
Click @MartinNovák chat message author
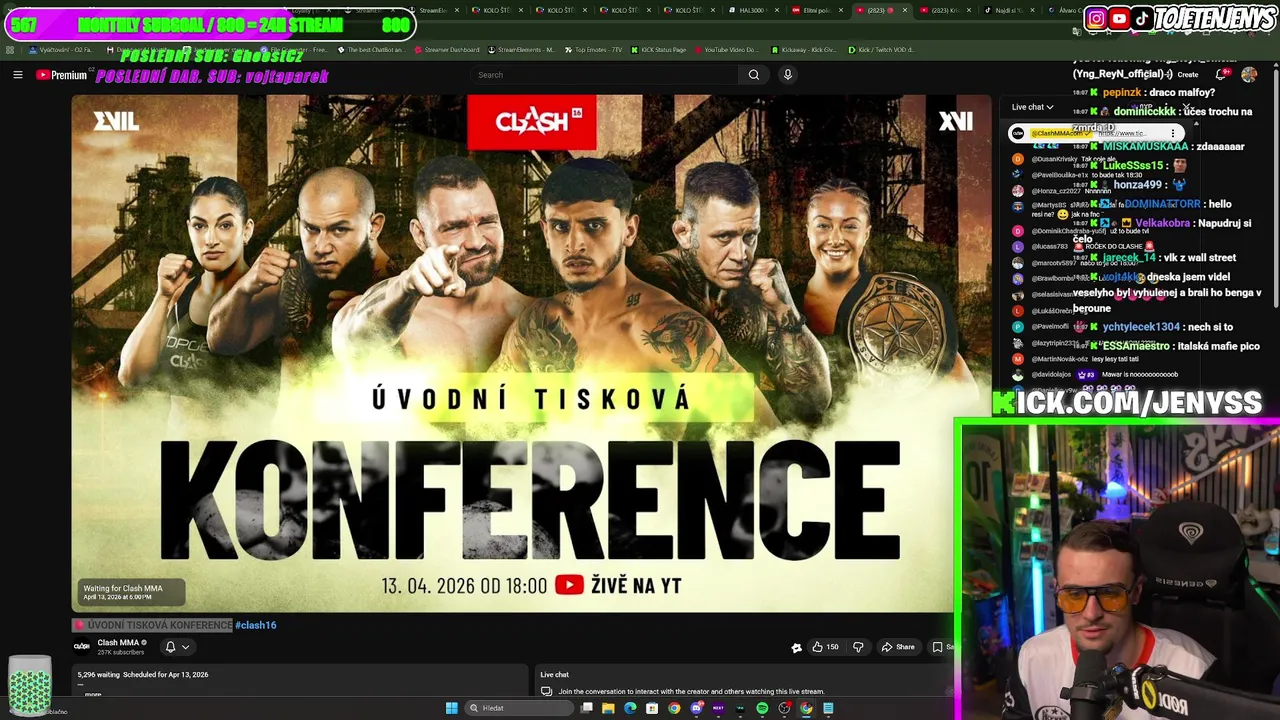click(x=1058, y=359)
